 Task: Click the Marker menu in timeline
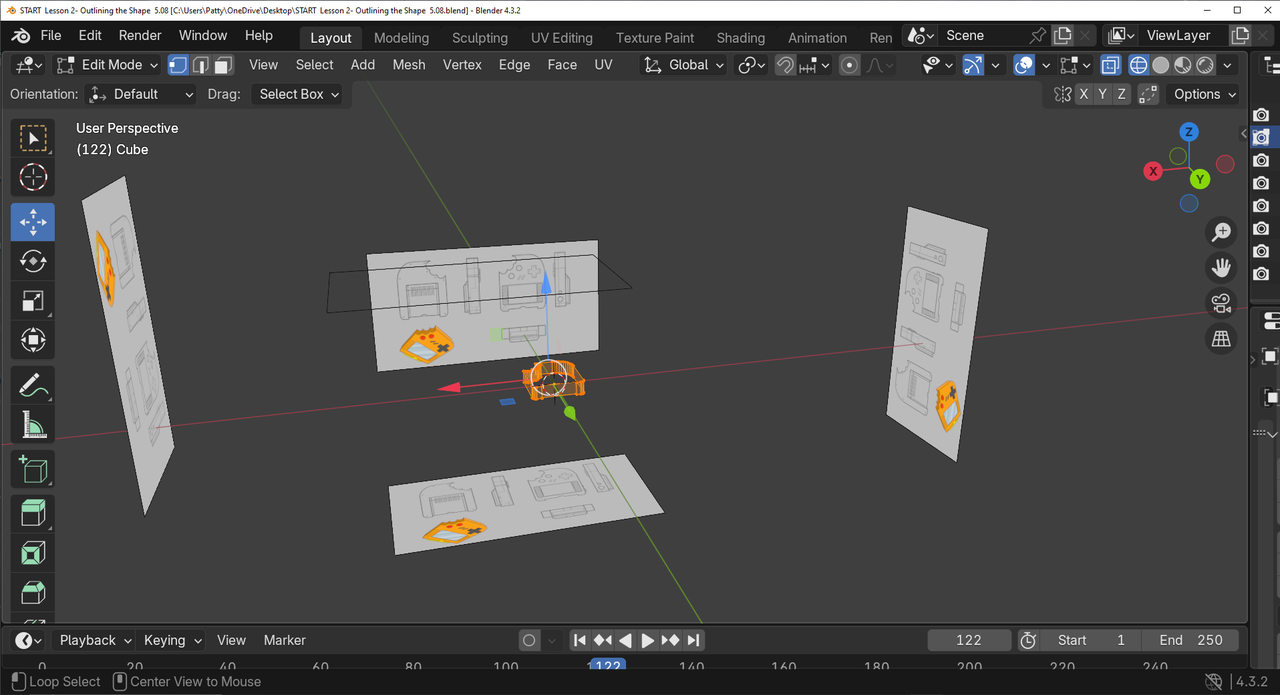coord(284,640)
